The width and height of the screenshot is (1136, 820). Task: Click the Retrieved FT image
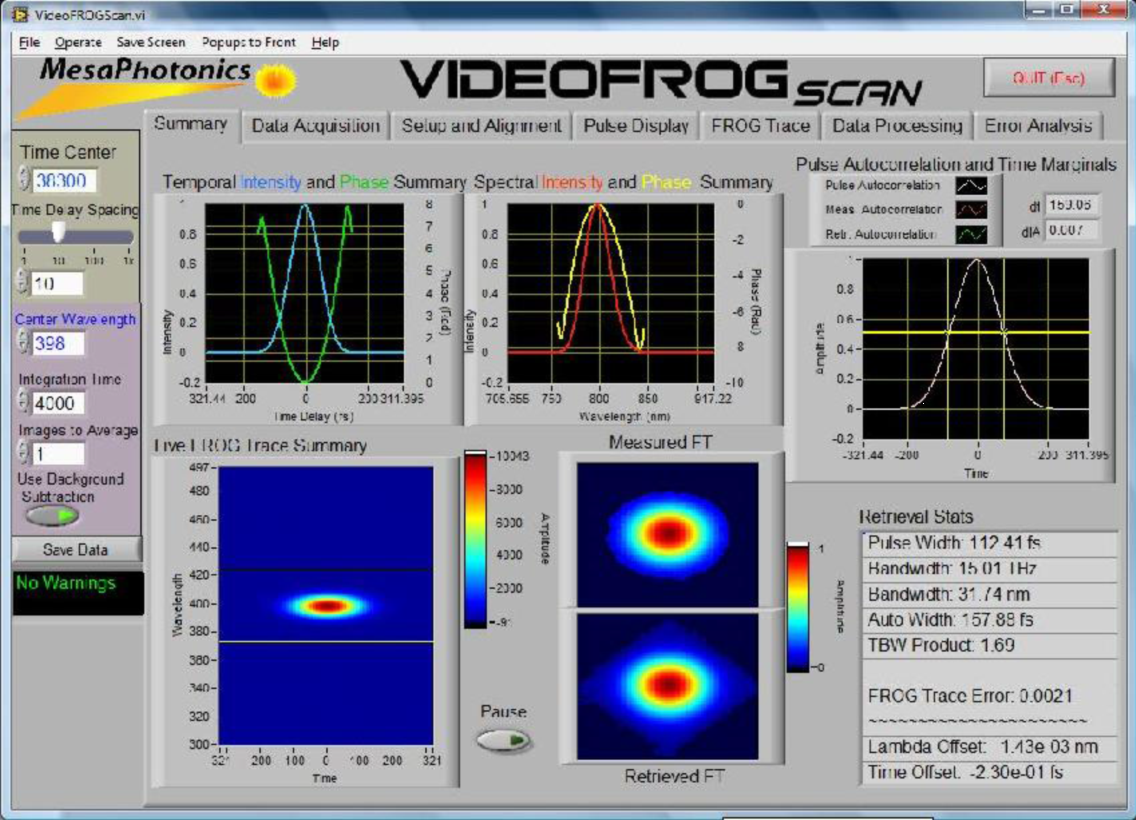(667, 686)
